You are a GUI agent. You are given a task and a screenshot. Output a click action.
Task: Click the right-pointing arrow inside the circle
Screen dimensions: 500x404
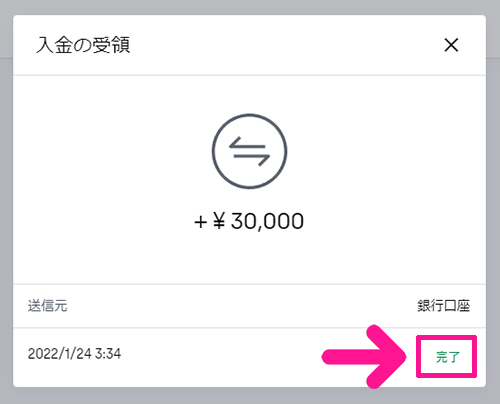point(252,160)
